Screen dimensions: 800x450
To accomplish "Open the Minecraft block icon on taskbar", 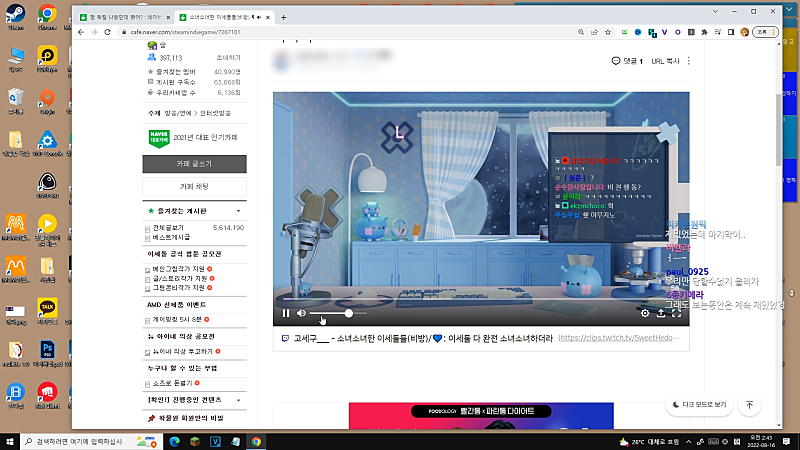I will coord(195,441).
